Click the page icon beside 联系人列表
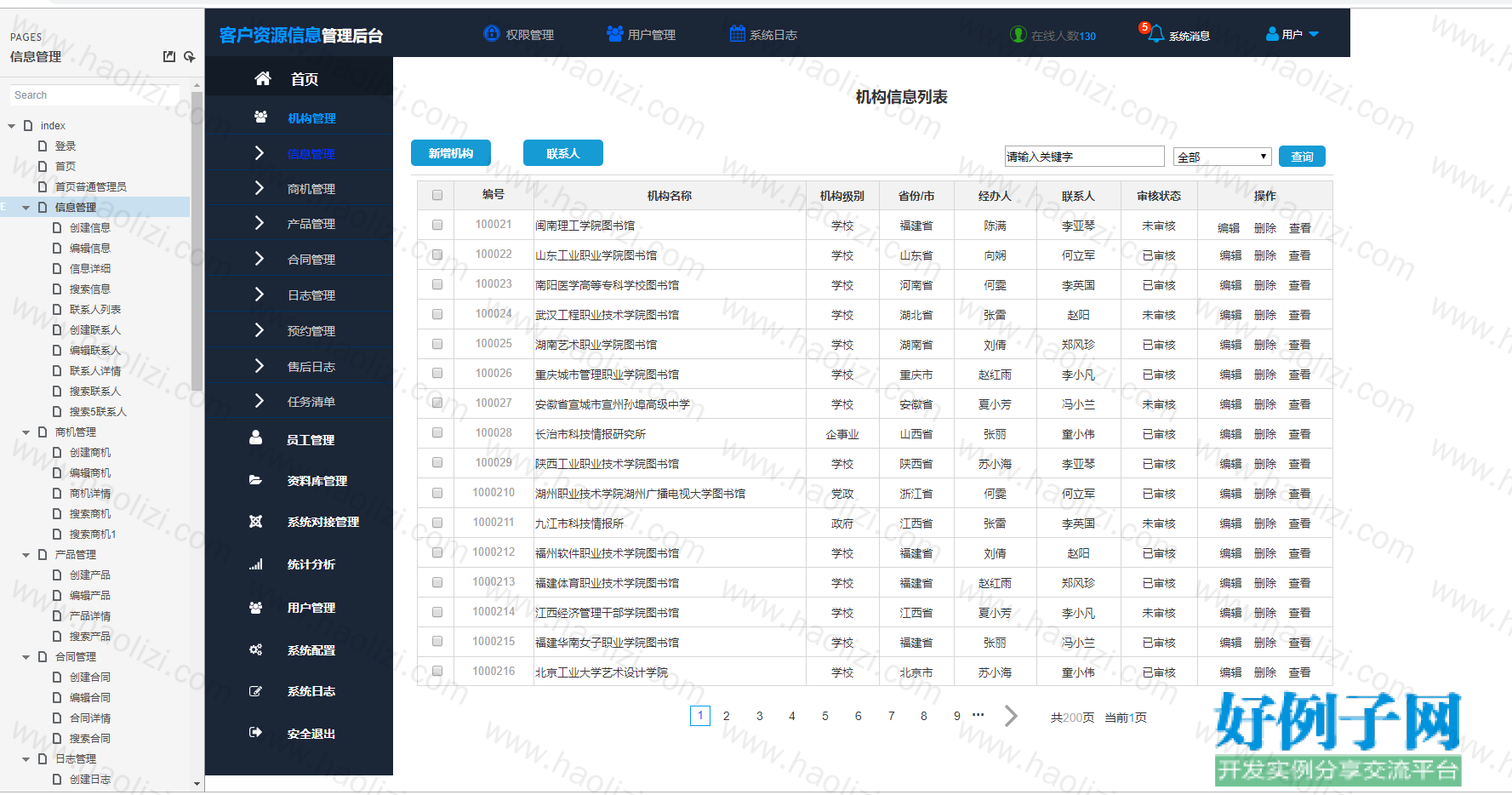Screen dimensions: 1512x795 tap(57, 309)
